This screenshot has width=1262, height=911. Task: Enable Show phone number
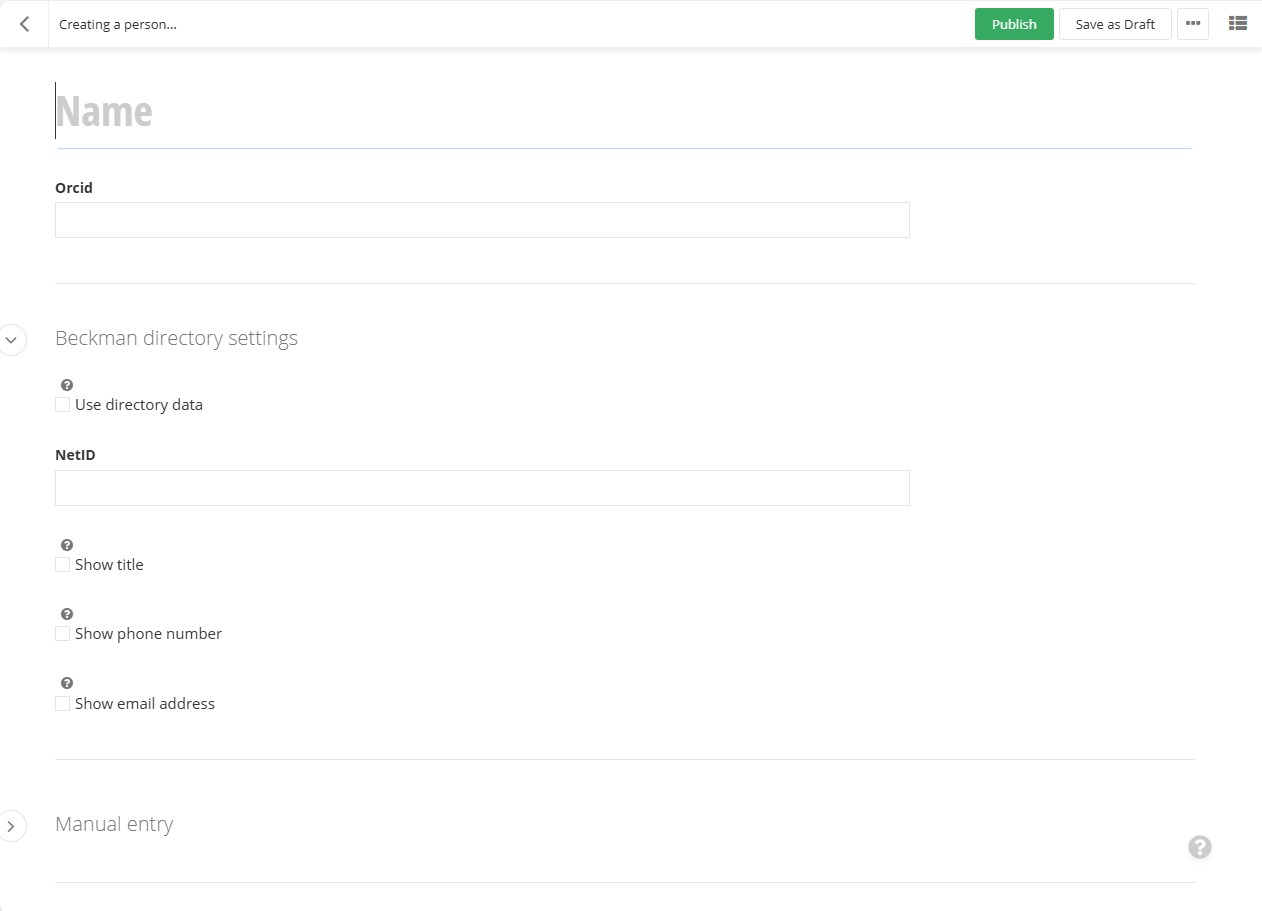tap(62, 633)
